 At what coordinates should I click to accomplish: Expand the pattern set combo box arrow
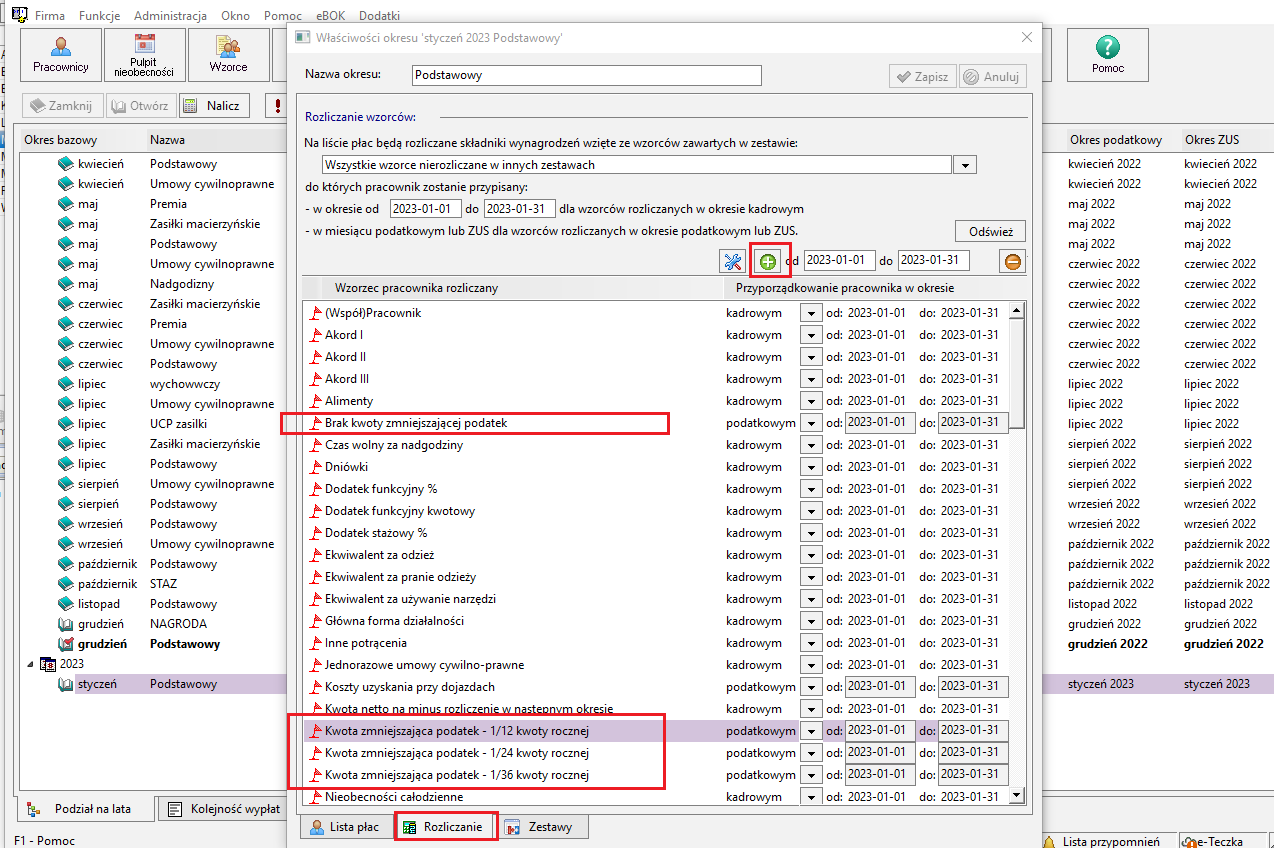tap(965, 165)
